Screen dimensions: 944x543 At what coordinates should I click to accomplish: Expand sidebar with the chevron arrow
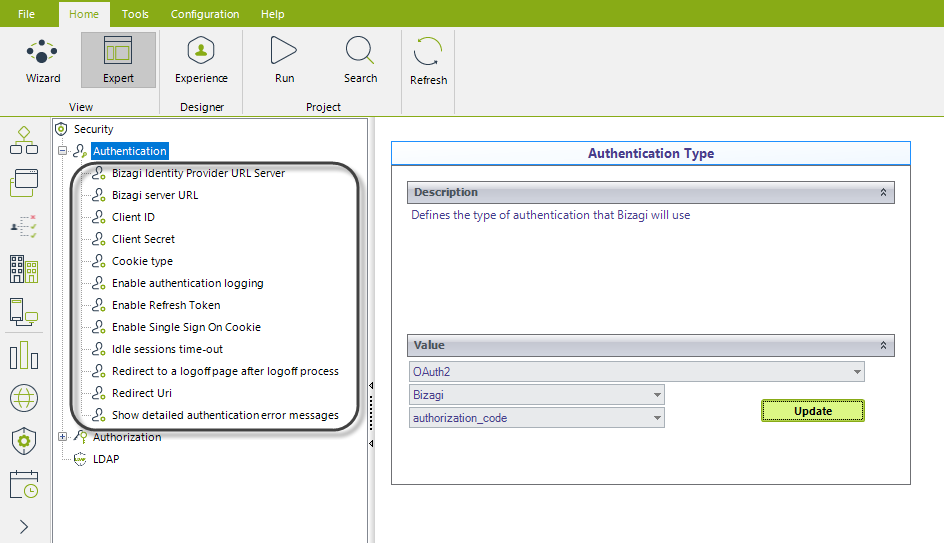point(24,527)
